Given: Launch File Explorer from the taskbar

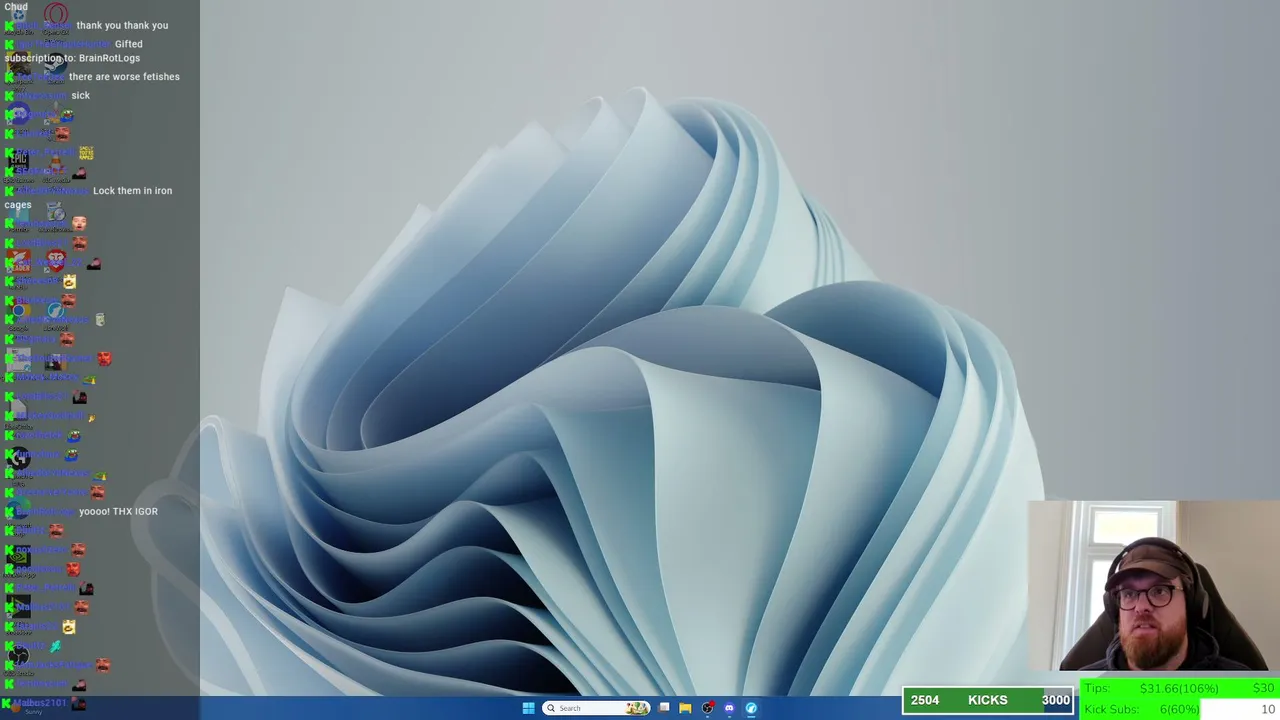Looking at the screenshot, I should pos(685,708).
